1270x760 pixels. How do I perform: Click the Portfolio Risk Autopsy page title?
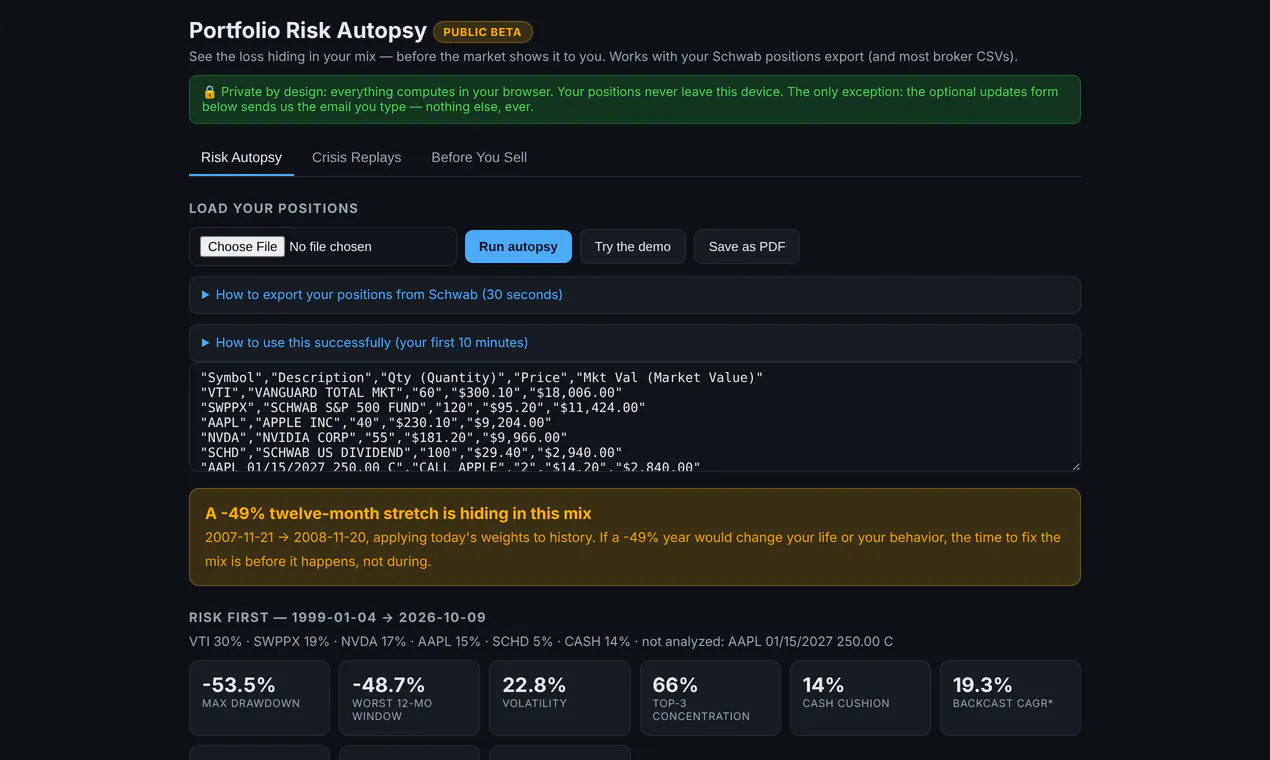click(x=308, y=31)
